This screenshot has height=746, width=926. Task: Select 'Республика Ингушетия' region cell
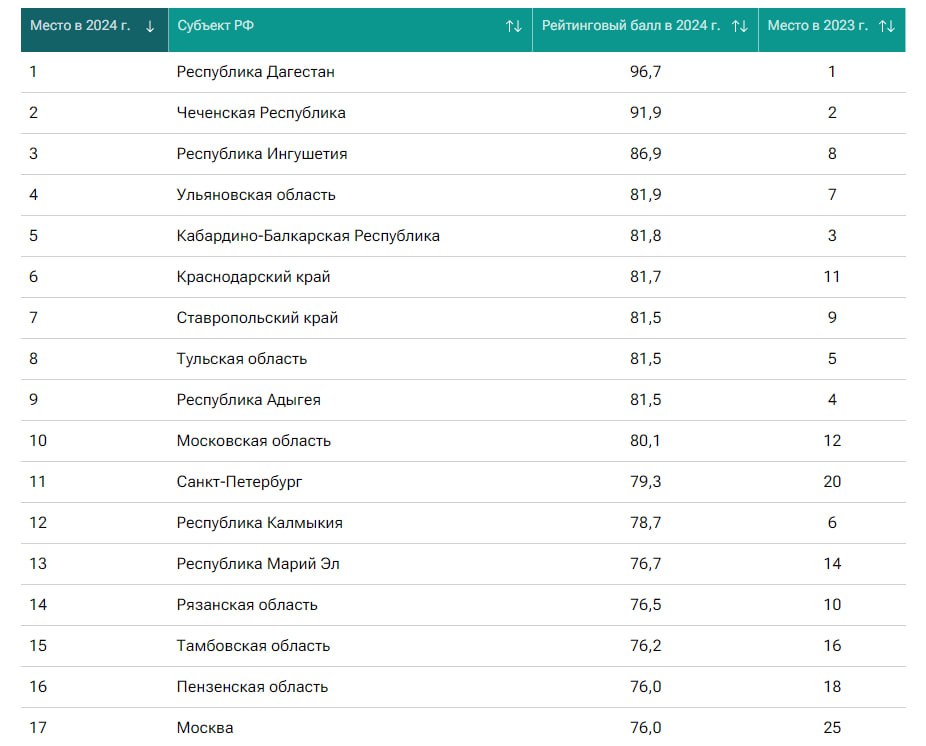click(262, 154)
